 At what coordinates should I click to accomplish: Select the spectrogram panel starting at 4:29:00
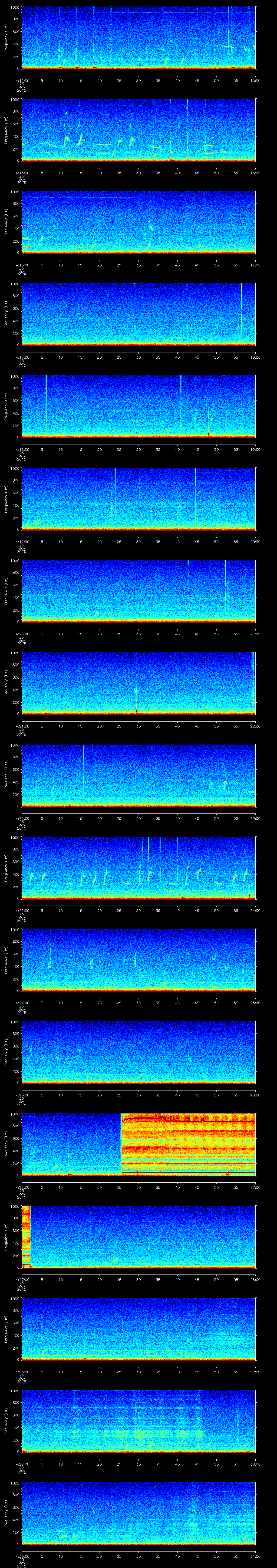[x=138, y=1421]
